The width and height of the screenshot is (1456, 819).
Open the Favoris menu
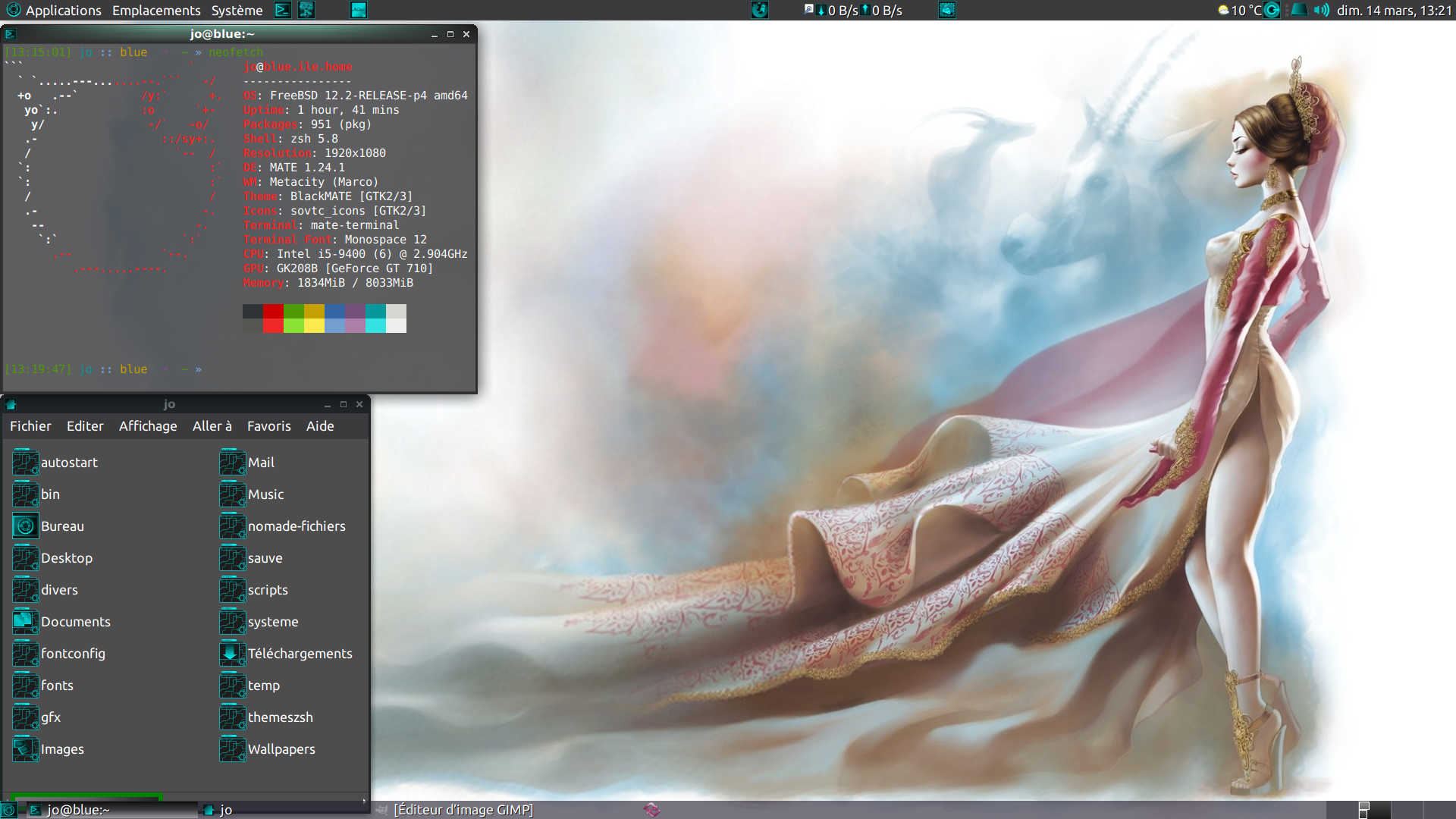click(269, 426)
